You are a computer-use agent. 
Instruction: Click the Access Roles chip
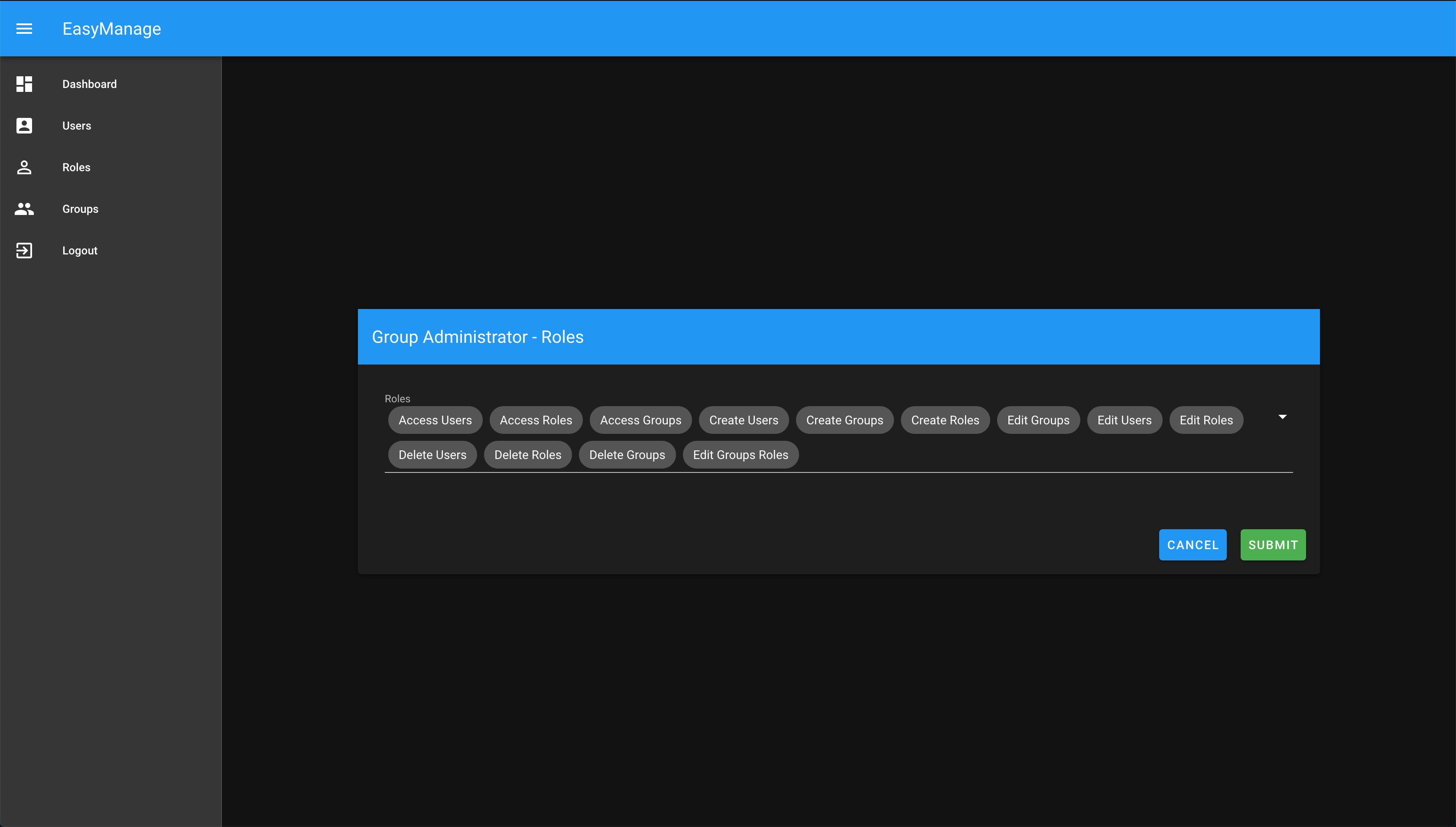pyautogui.click(x=536, y=420)
